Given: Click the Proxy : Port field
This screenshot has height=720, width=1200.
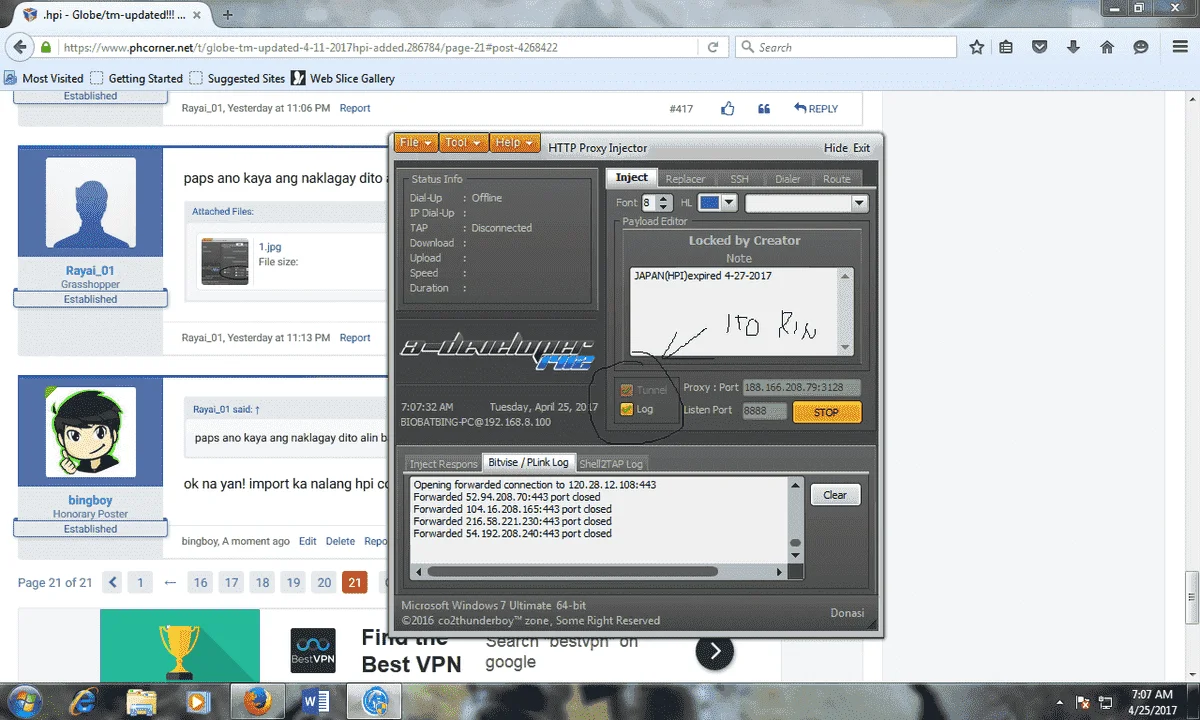Looking at the screenshot, I should point(802,387).
